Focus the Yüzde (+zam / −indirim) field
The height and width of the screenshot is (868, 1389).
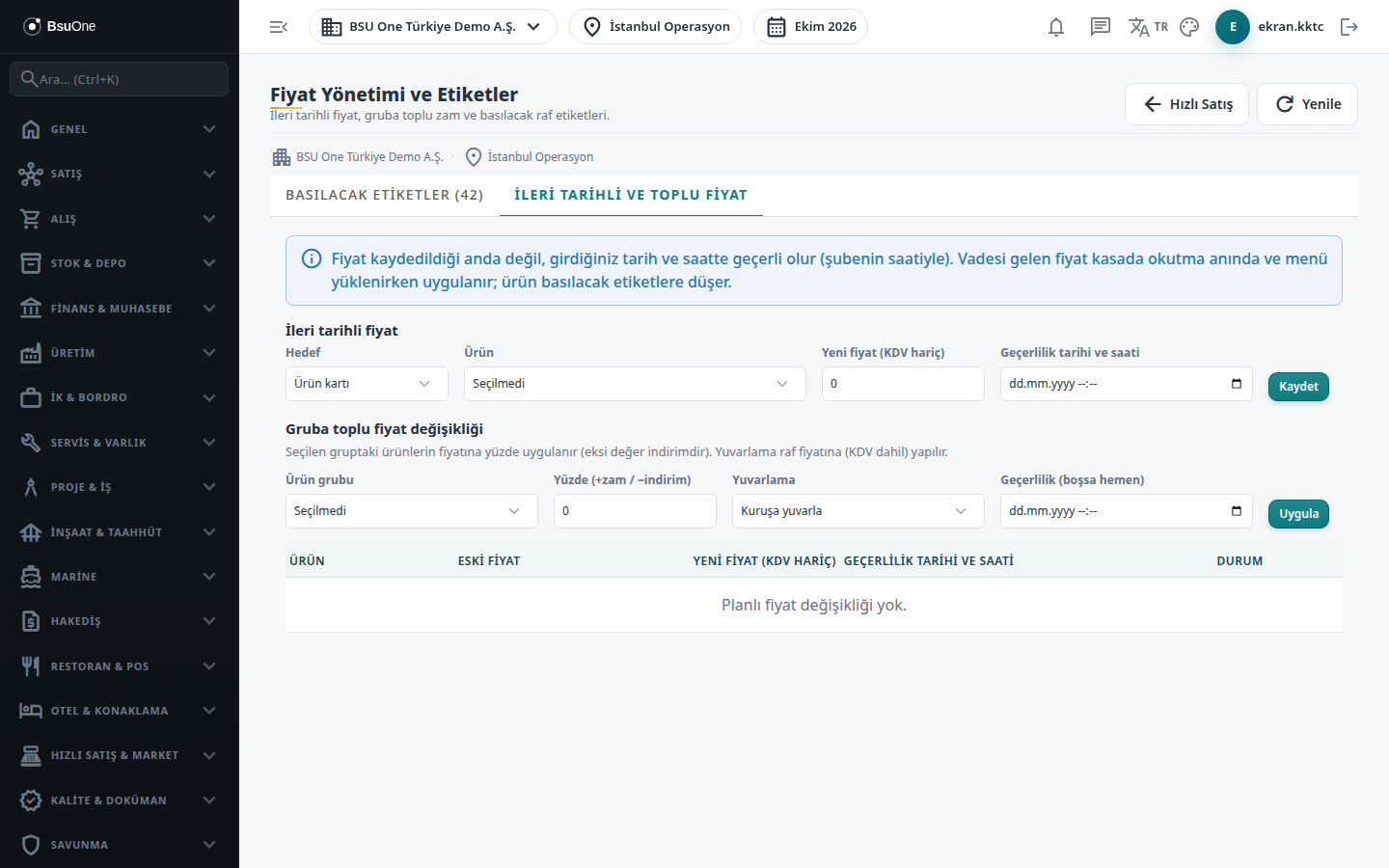635,511
